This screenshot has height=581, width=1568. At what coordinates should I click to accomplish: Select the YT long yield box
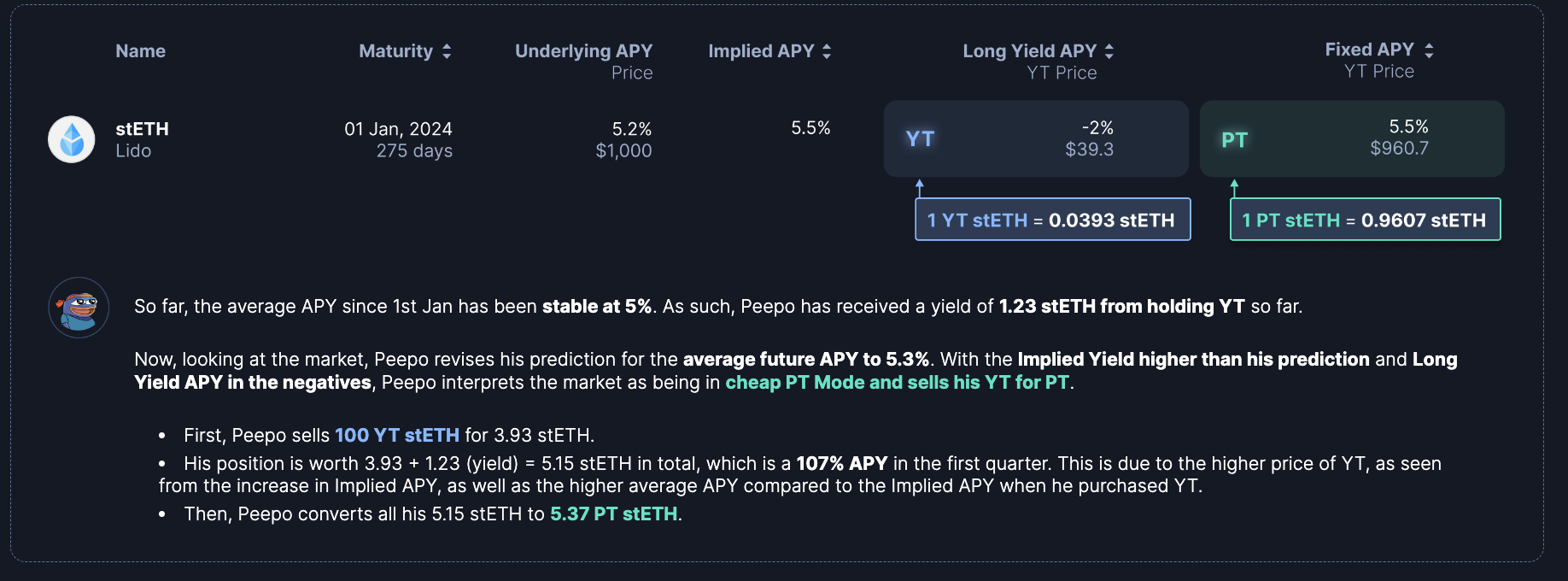point(1035,138)
